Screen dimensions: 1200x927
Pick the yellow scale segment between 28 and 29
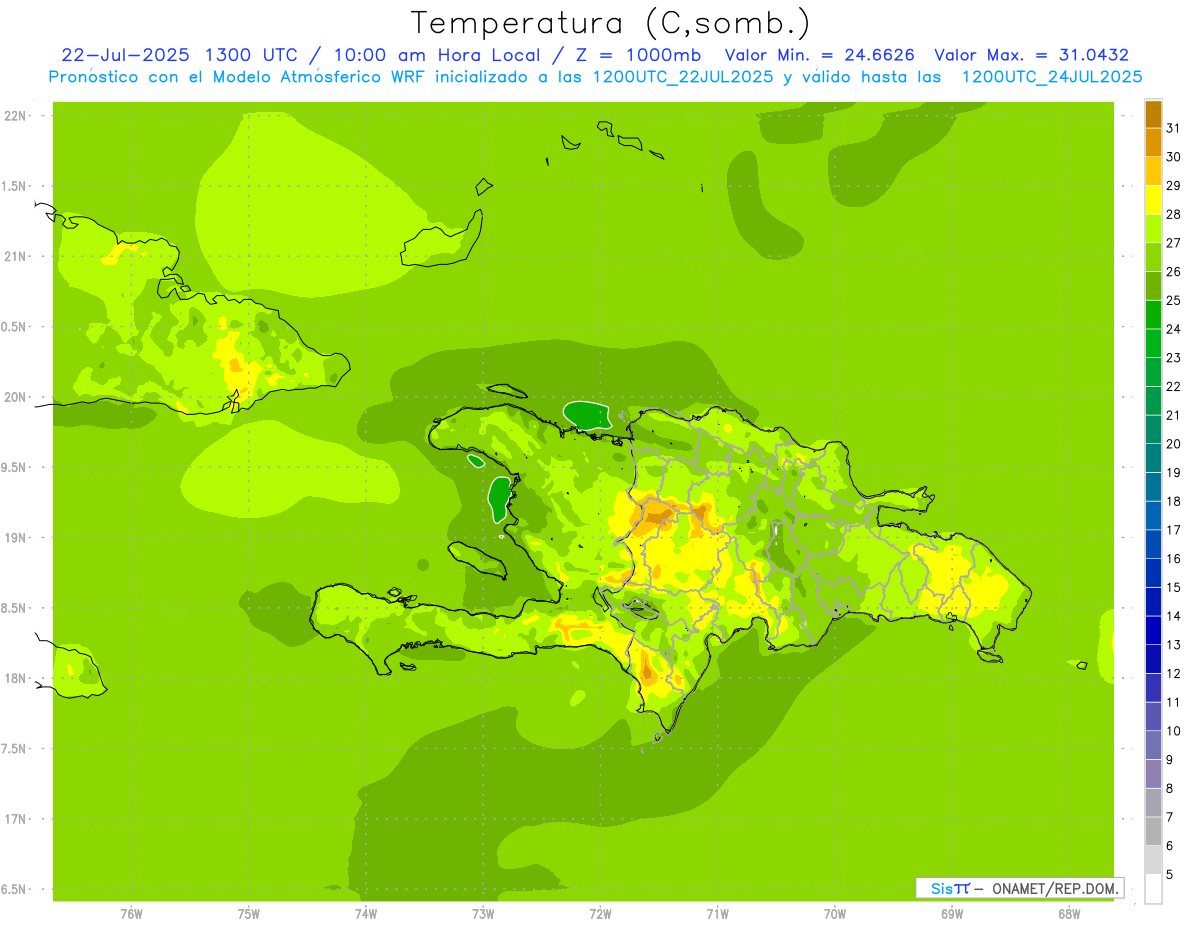coord(1153,200)
